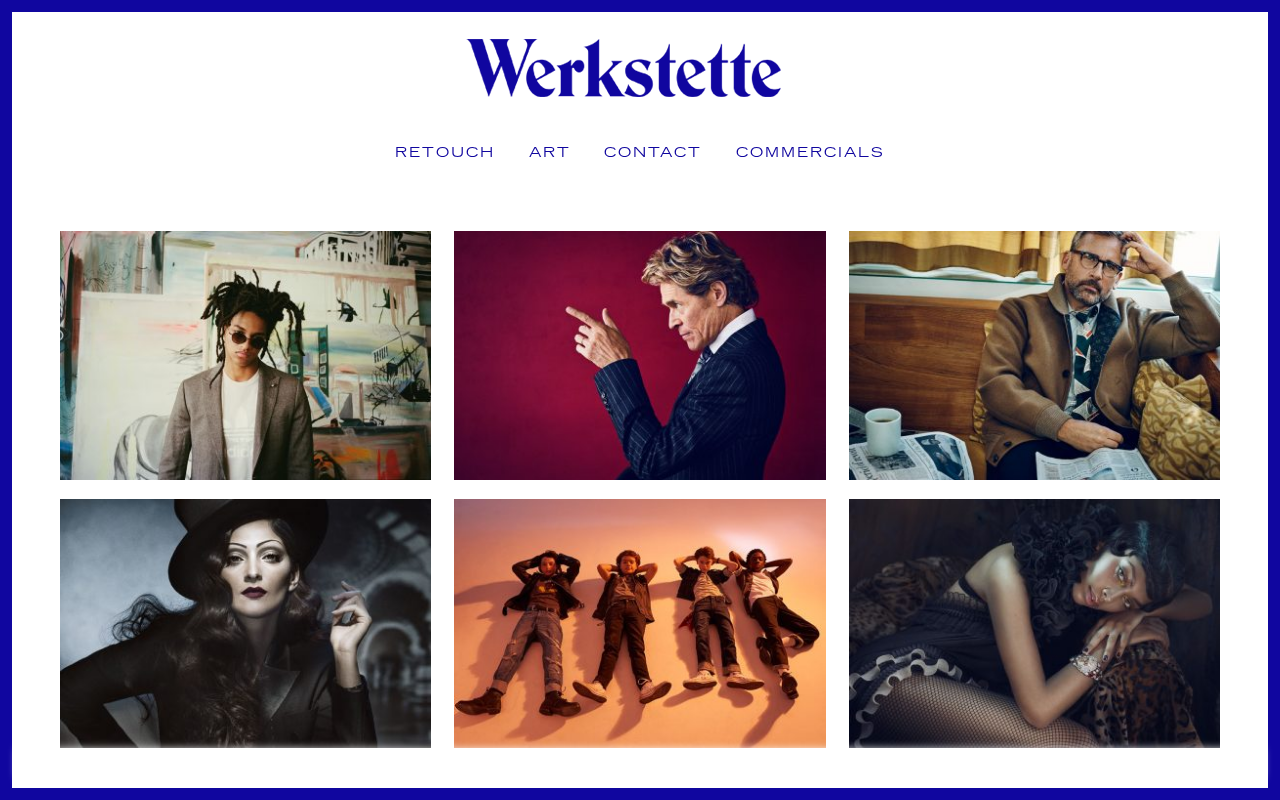1280x800 pixels.
Task: Open the Contact page link
Action: [x=652, y=152]
